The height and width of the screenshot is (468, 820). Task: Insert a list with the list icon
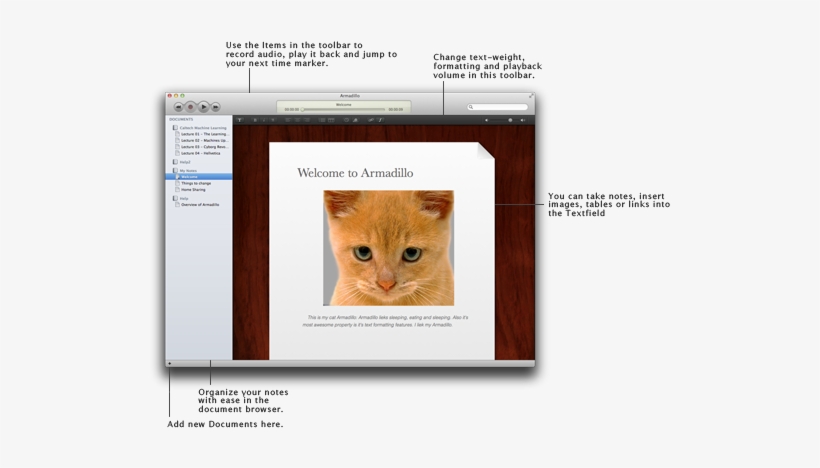[322, 120]
